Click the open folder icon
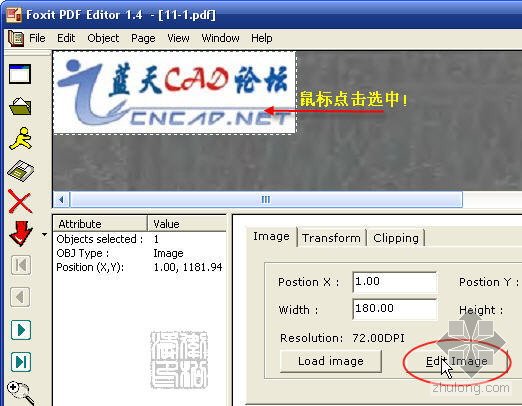The image size is (522, 406). tap(20, 106)
